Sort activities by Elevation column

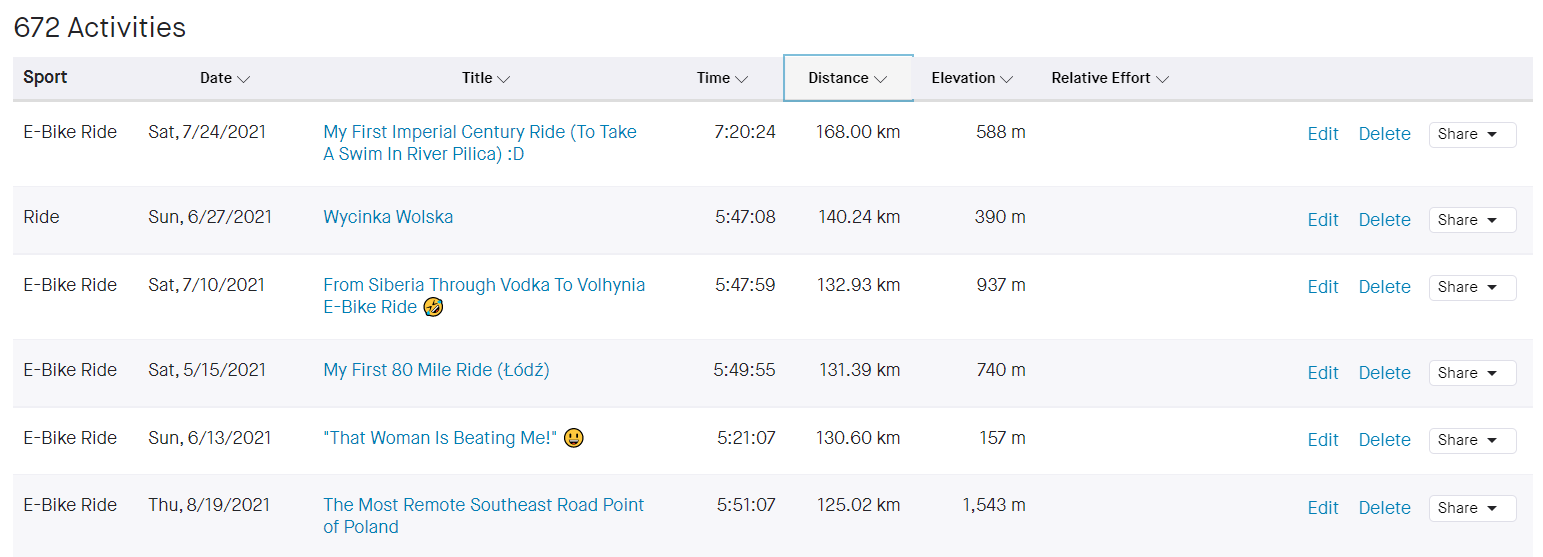(x=971, y=78)
